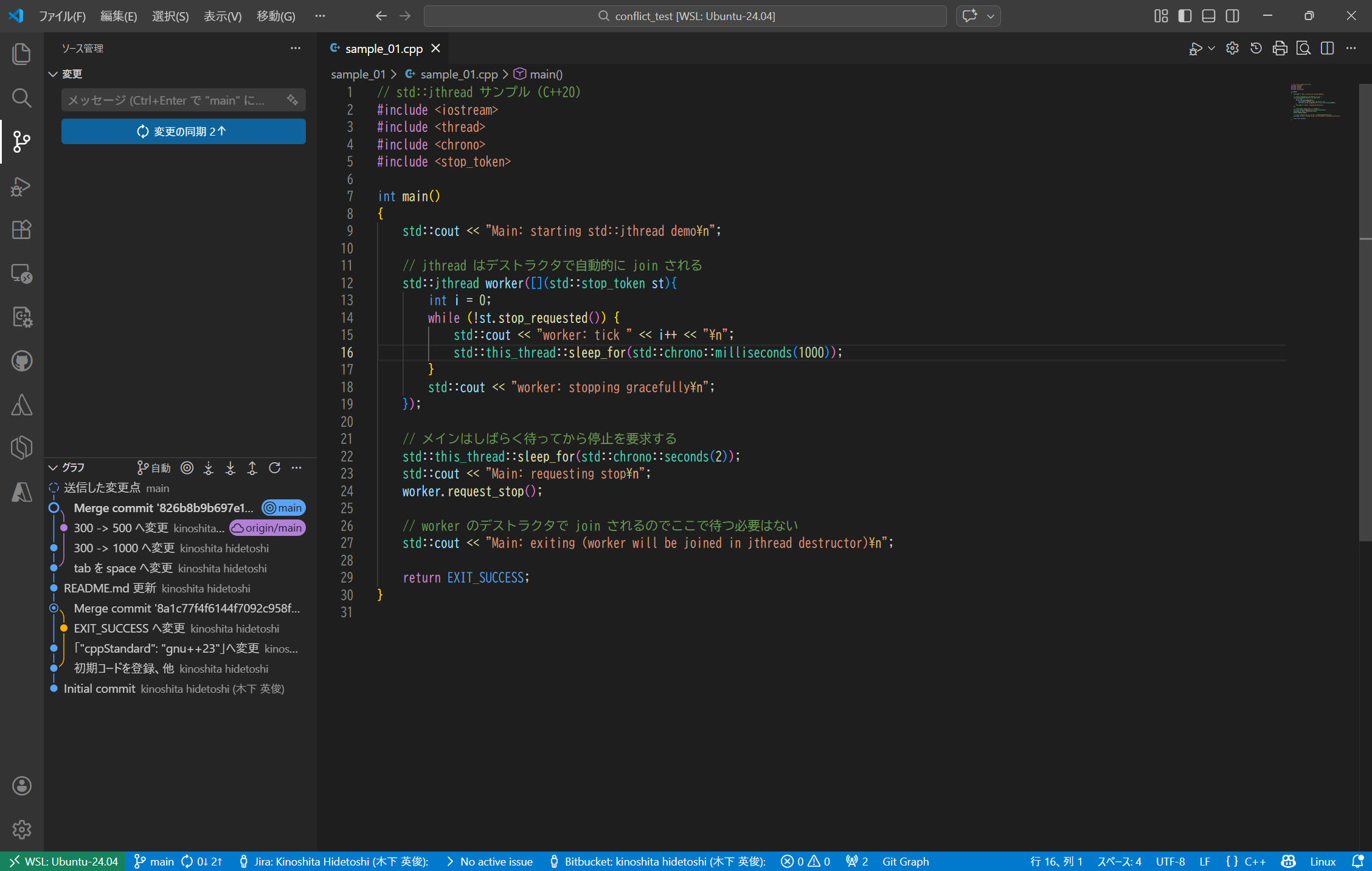1372x871 pixels.
Task: Fetch from all remotes in graph toolbar
Action: [209, 468]
